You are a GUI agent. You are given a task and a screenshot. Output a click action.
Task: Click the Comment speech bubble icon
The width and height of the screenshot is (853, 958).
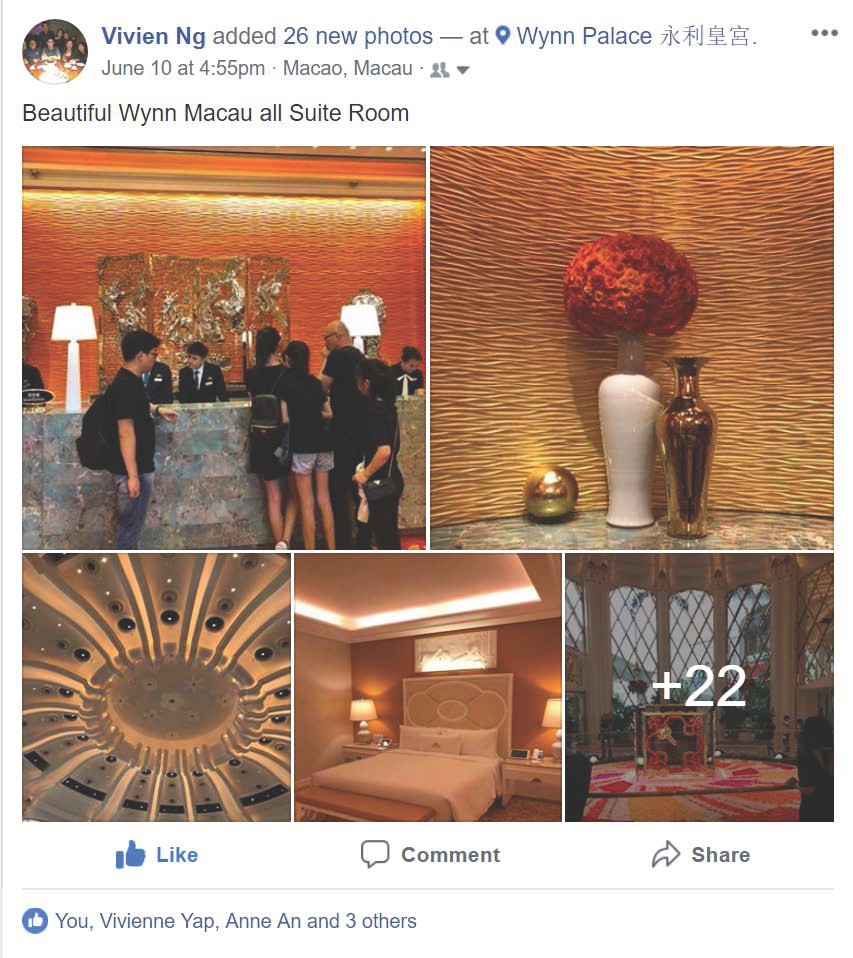coord(375,854)
